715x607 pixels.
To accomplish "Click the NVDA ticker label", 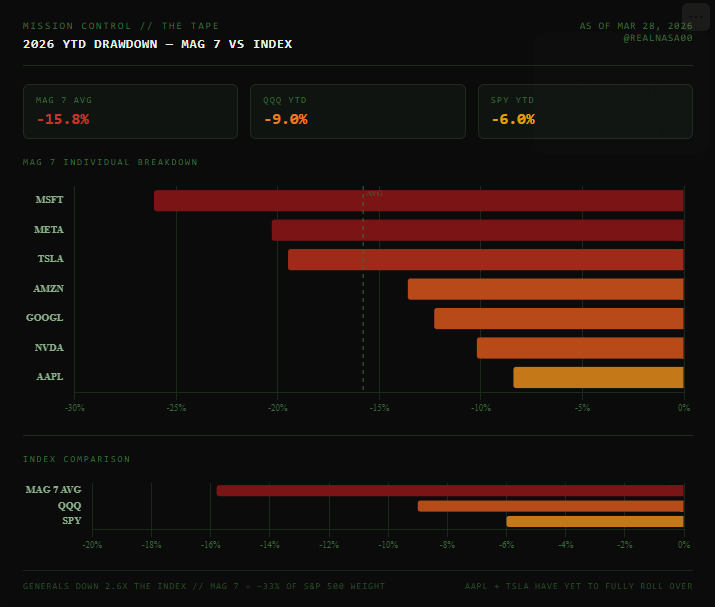I will point(49,348).
